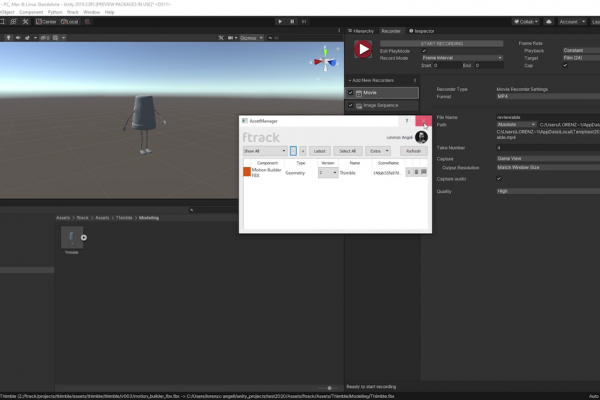The height and width of the screenshot is (400, 600).
Task: Click the Latest button in AssetManager
Action: click(x=320, y=151)
